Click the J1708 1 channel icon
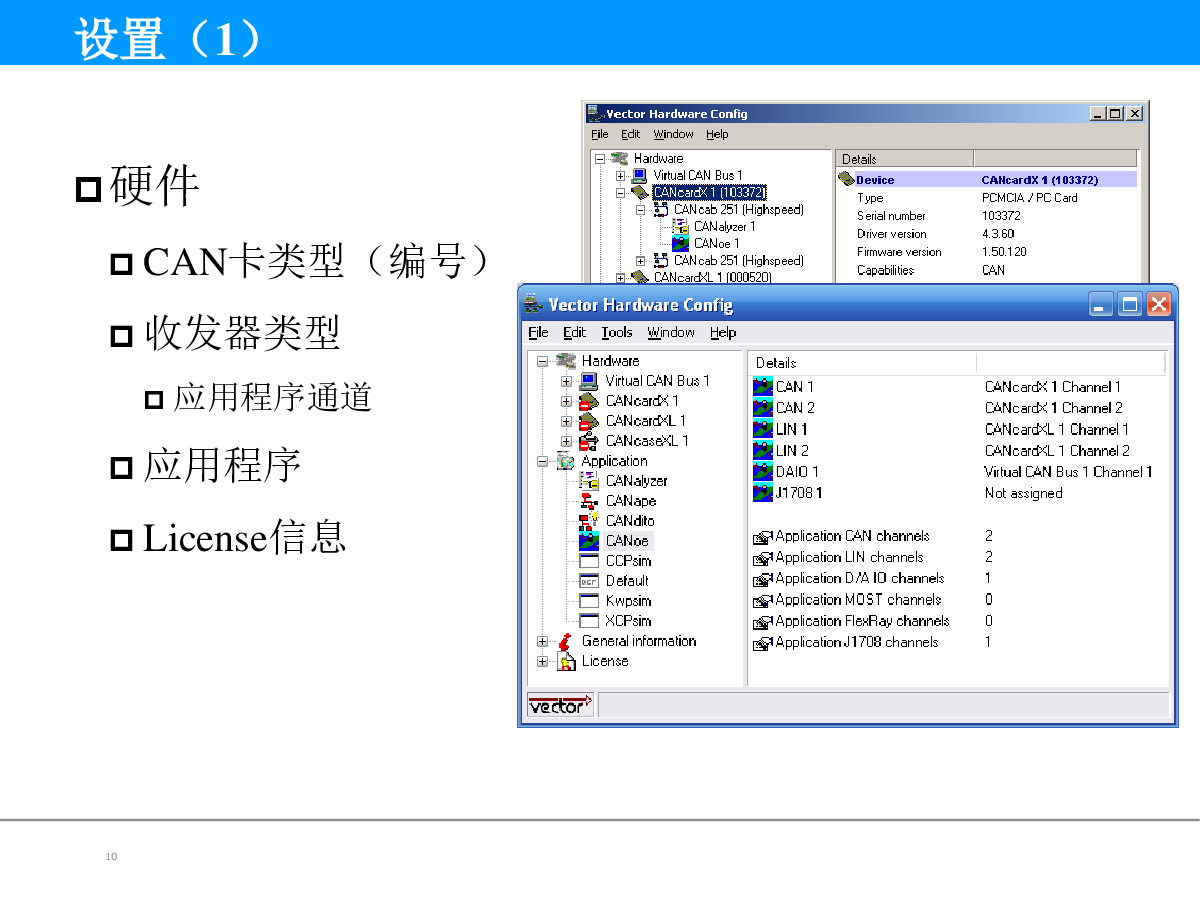1200x900 pixels. tap(762, 493)
